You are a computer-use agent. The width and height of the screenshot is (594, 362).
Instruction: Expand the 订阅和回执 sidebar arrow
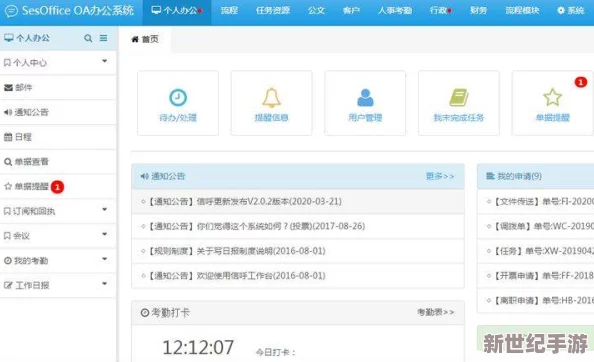(105, 209)
